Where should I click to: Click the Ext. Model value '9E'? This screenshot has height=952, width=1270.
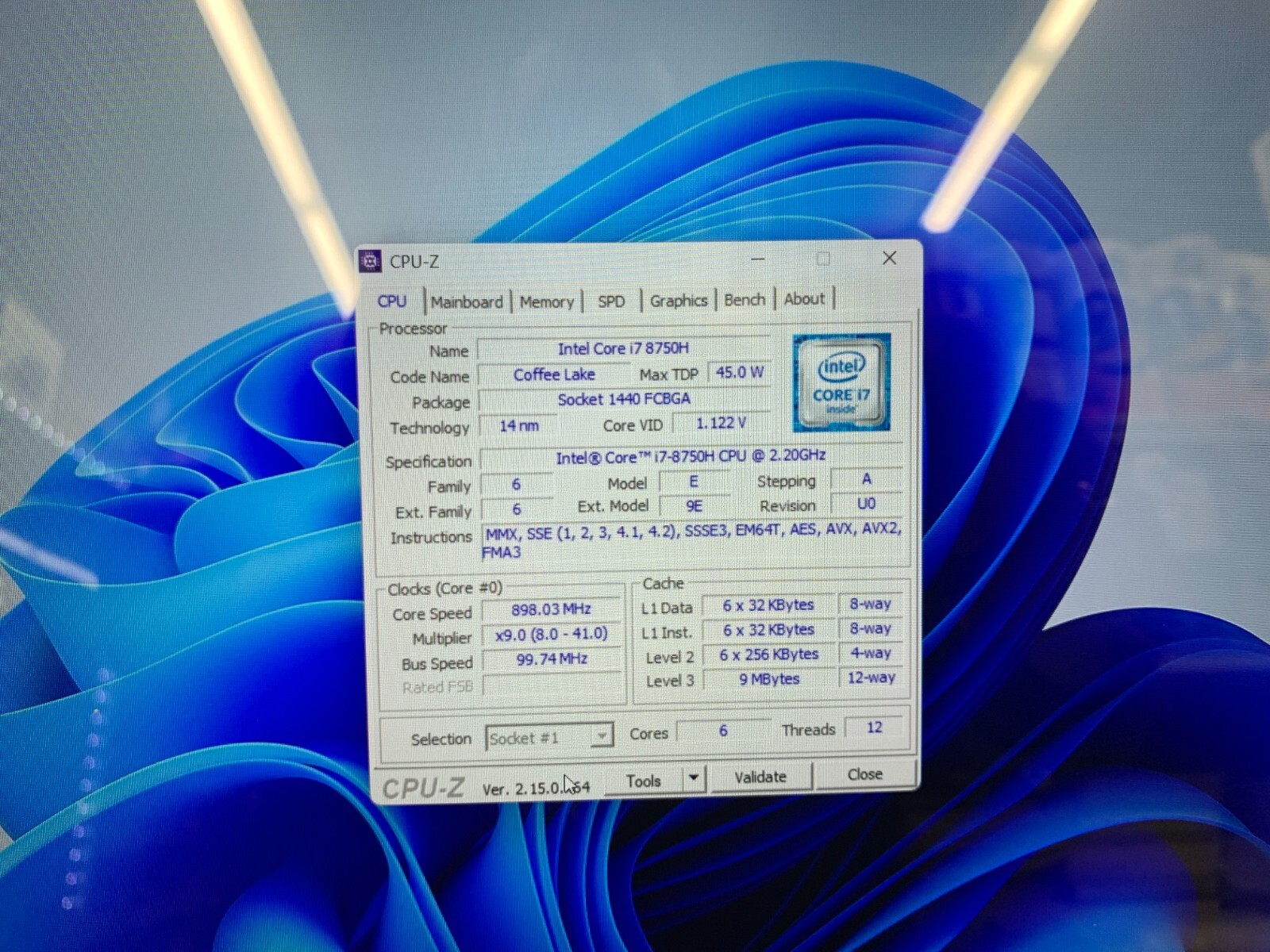[694, 505]
